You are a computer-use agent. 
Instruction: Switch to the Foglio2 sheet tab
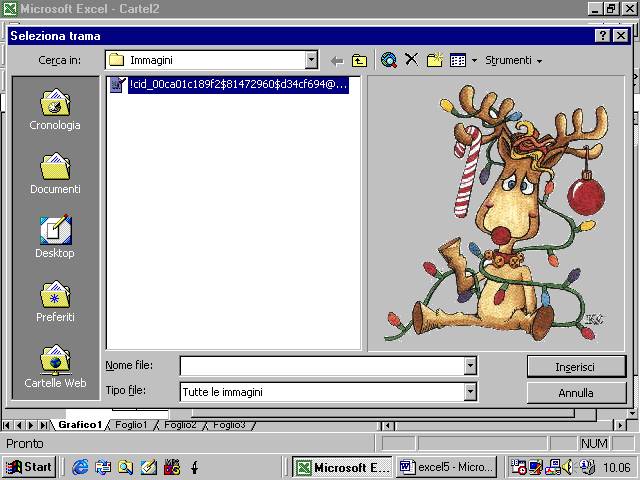[x=180, y=425]
